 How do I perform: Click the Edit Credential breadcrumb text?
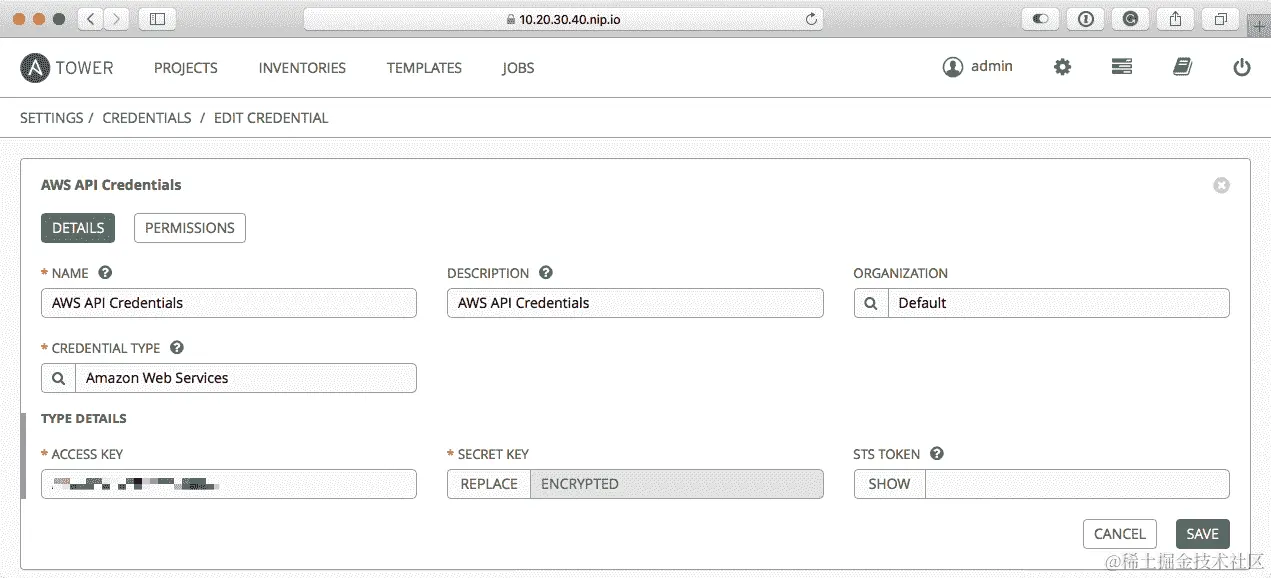(x=271, y=117)
